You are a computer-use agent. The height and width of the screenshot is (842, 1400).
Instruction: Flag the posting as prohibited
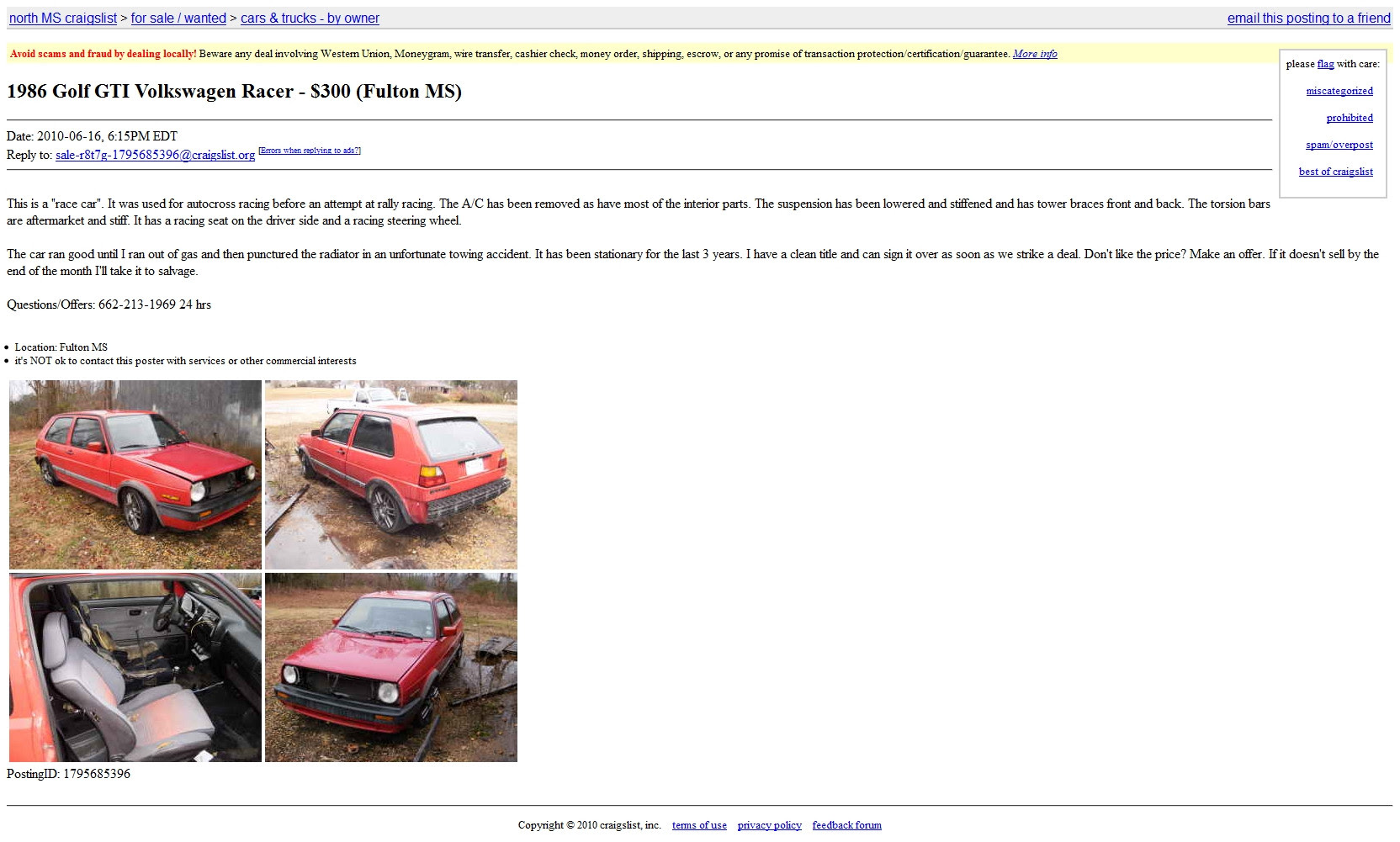tap(1350, 118)
